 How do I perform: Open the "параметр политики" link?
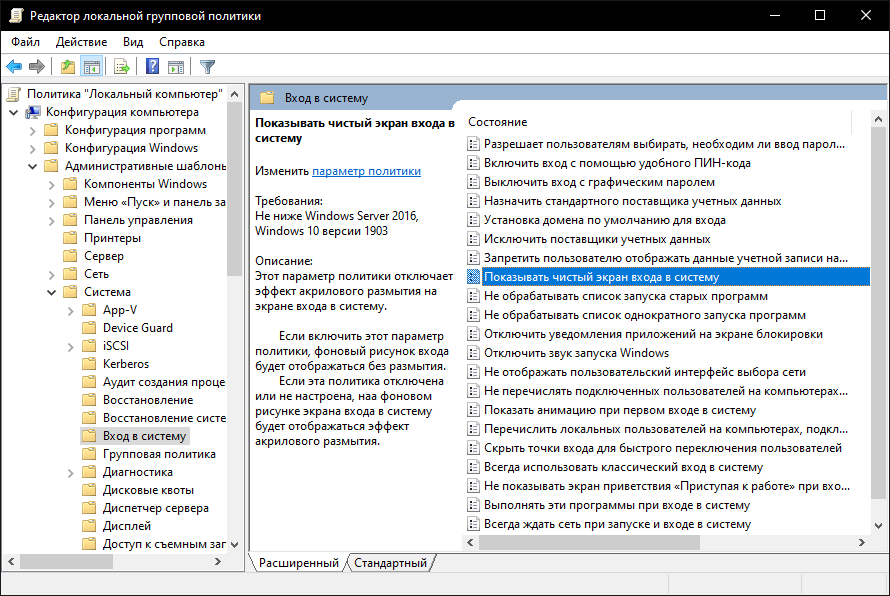(367, 171)
